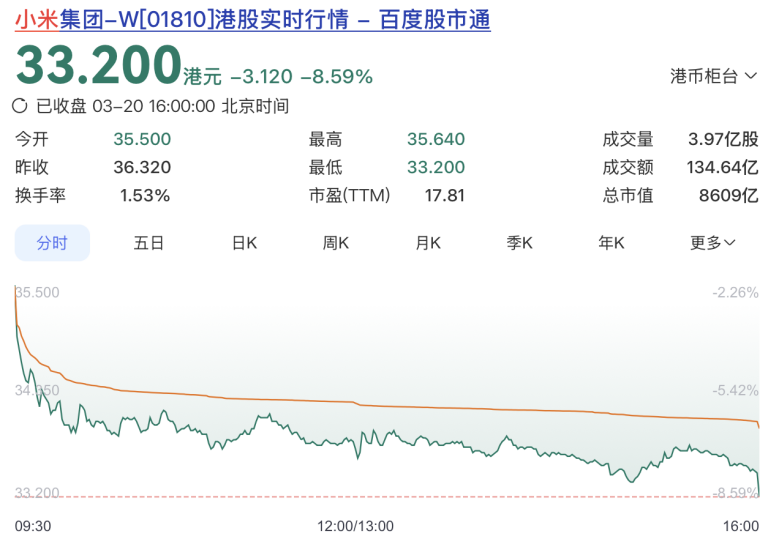Image resolution: width=779 pixels, height=547 pixels.
Task: Click the 09:30 time axis label
Action: (33, 526)
